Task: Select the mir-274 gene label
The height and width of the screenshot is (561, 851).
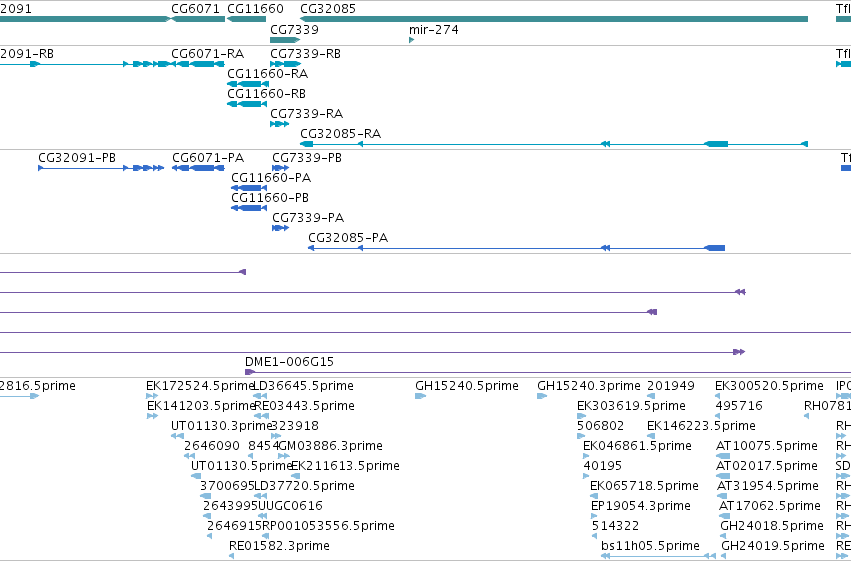Action: tap(434, 30)
